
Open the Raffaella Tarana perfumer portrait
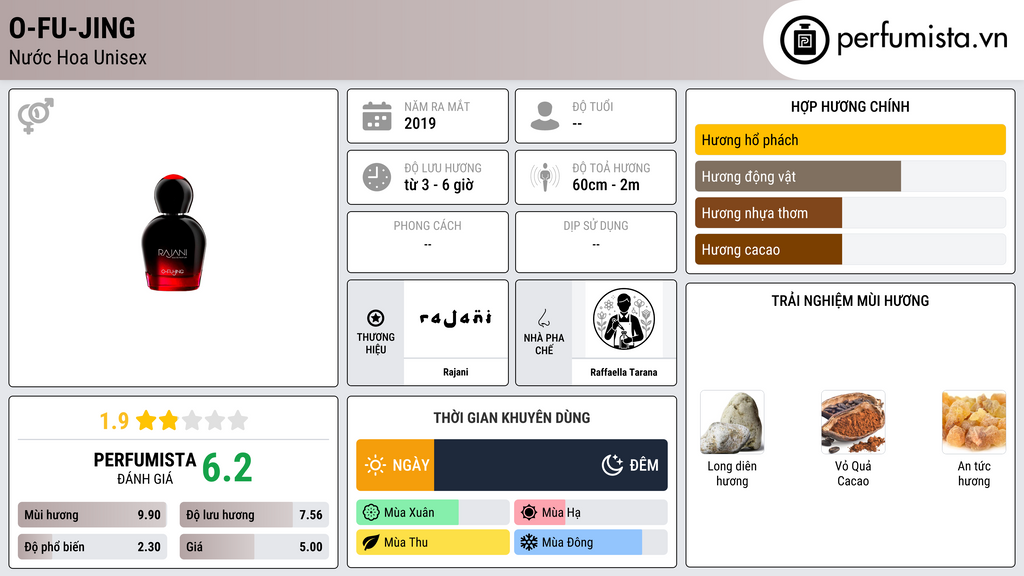tap(624, 319)
